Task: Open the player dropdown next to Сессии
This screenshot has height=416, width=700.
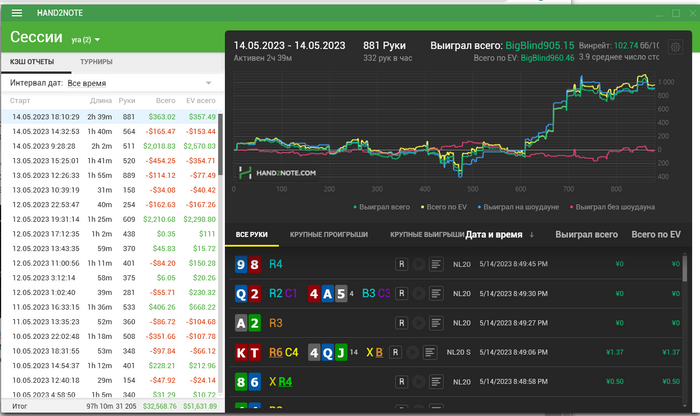Action: tap(86, 40)
